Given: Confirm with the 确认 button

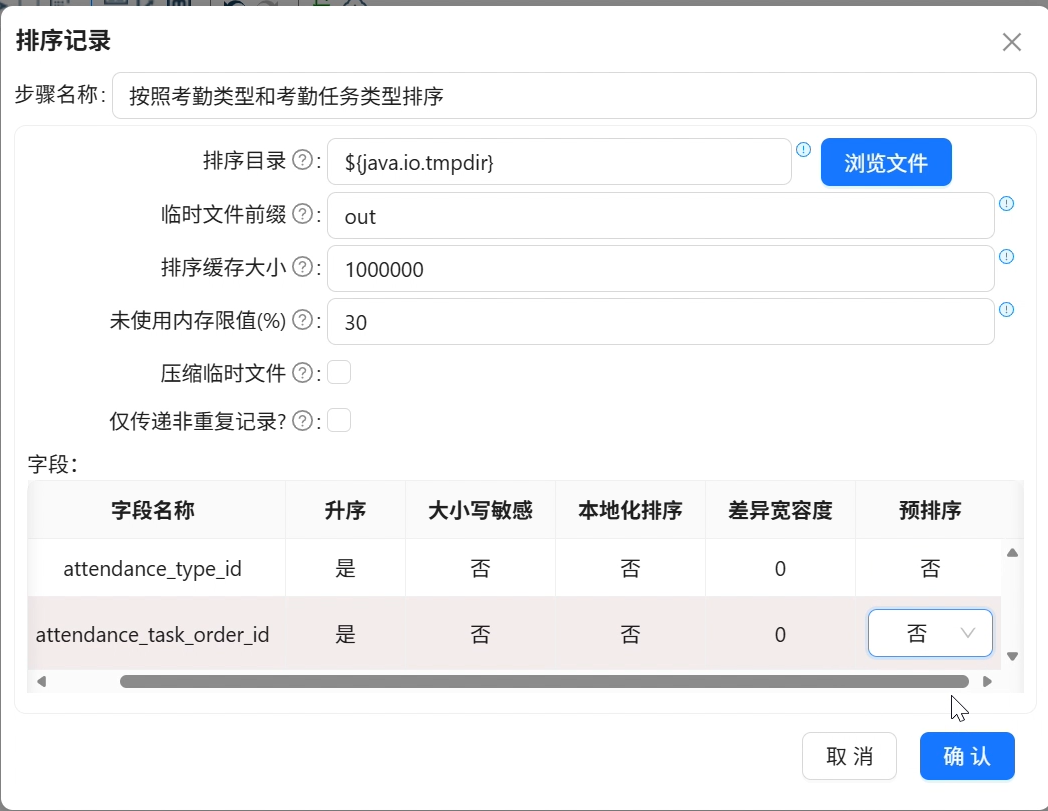Looking at the screenshot, I should tap(967, 756).
